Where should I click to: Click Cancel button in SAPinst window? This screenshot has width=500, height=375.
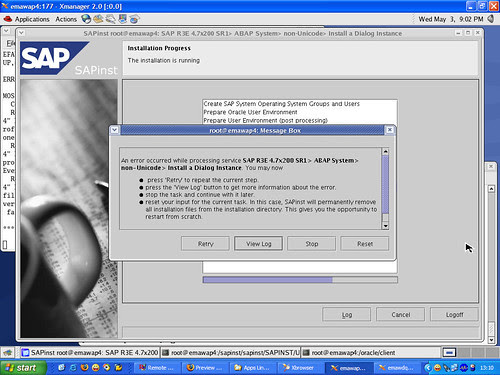(x=400, y=314)
